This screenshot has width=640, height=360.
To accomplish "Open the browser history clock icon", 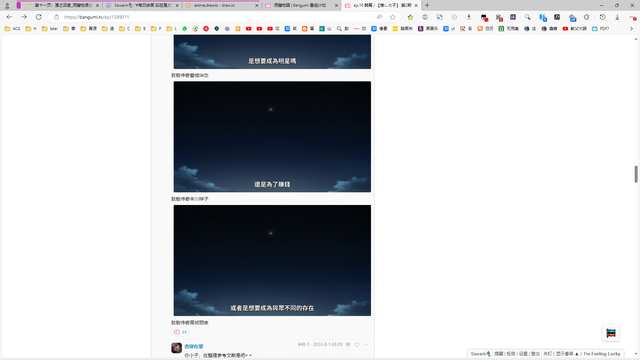I will pyautogui.click(x=602, y=17).
